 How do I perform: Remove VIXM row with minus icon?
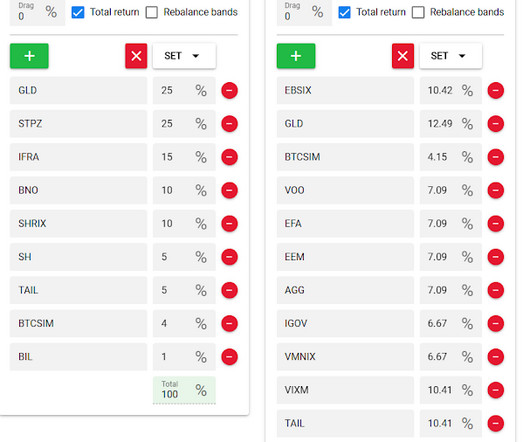click(x=496, y=390)
